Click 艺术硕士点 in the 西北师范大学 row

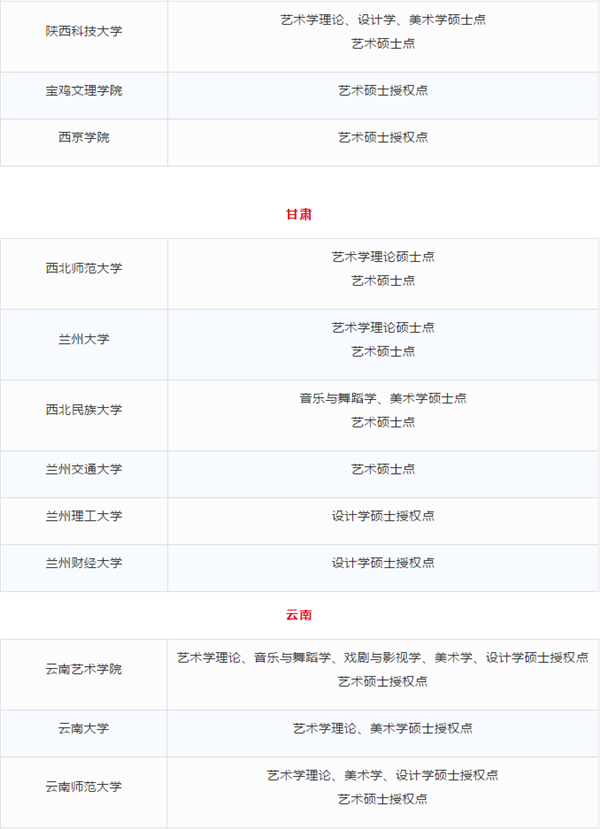coord(383,281)
